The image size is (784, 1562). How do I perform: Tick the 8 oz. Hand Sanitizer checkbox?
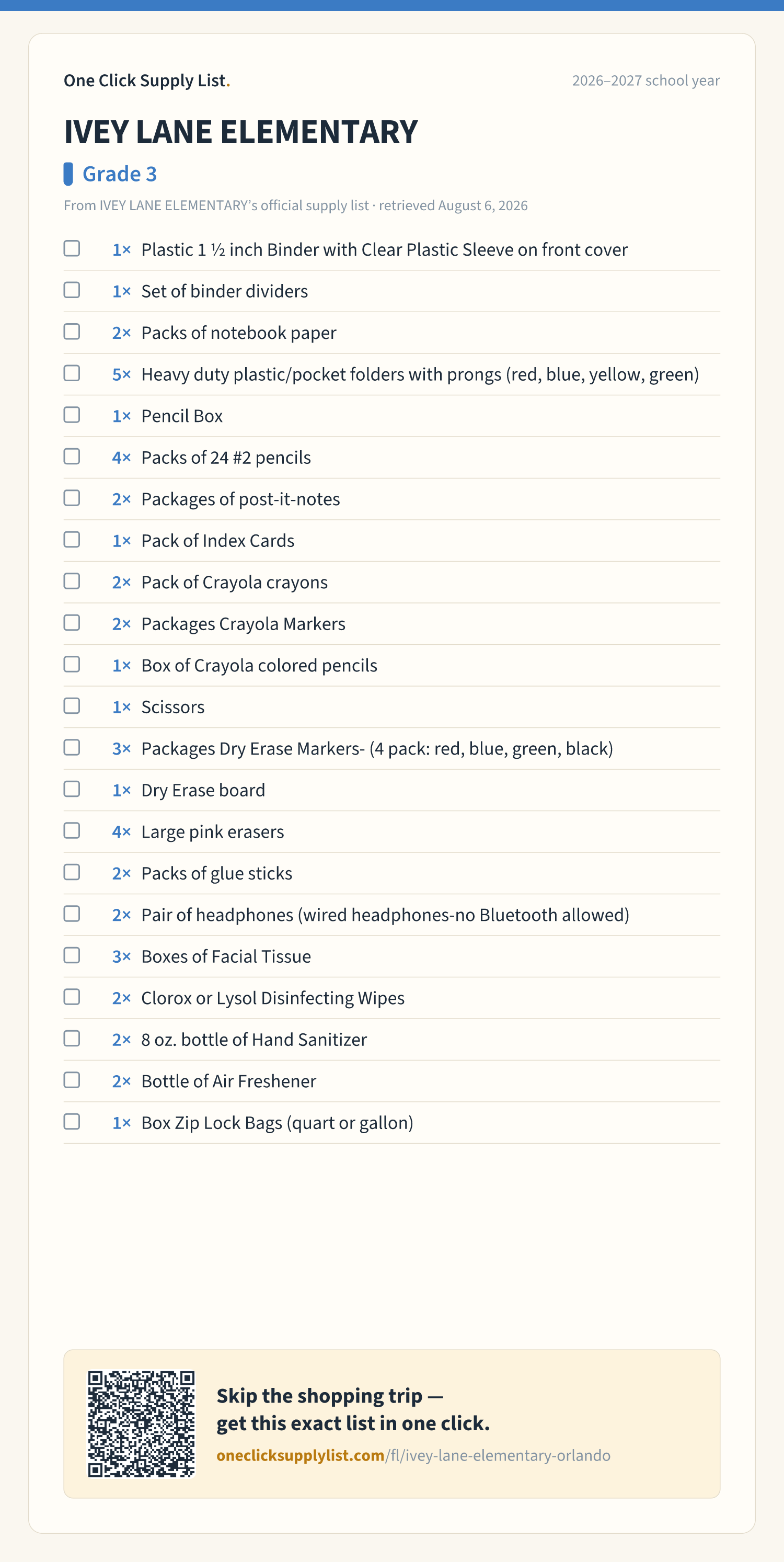click(72, 1039)
